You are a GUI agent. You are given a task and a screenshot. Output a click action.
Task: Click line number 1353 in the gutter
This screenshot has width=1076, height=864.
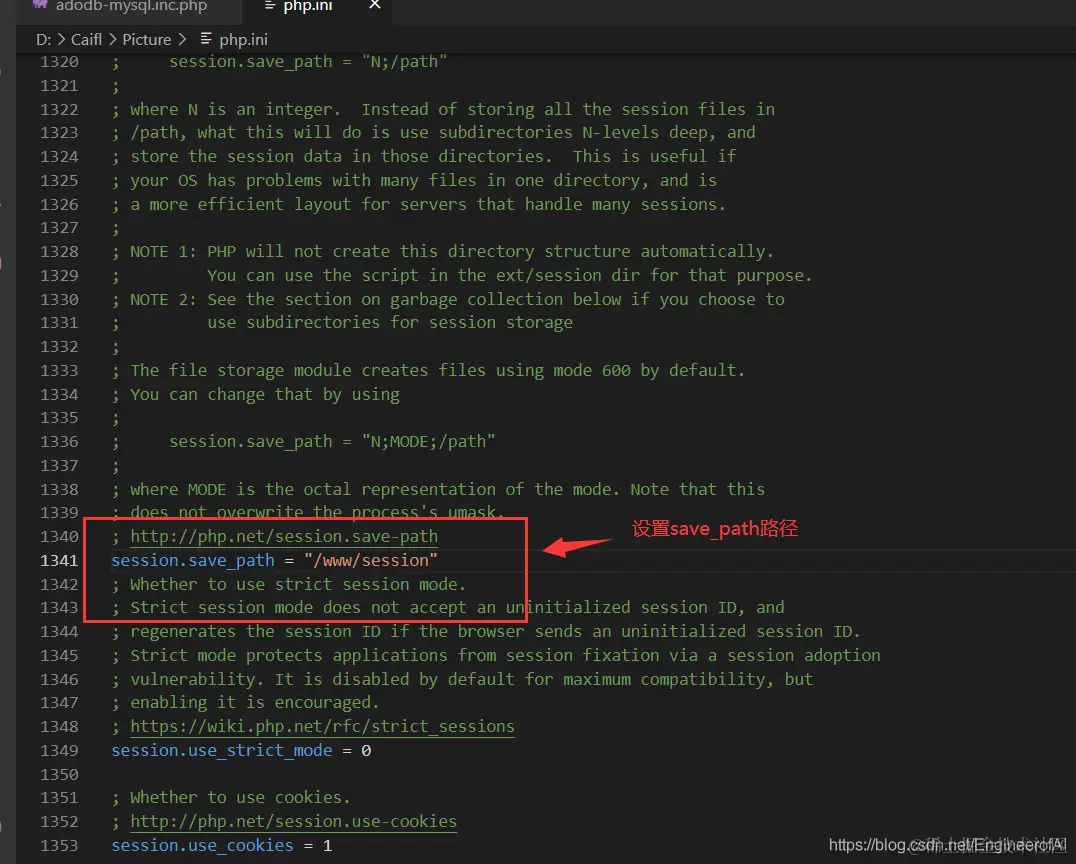59,845
